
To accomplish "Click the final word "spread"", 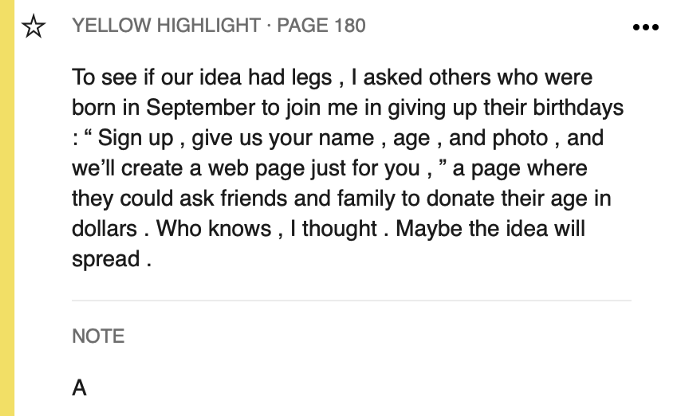I will point(106,260).
